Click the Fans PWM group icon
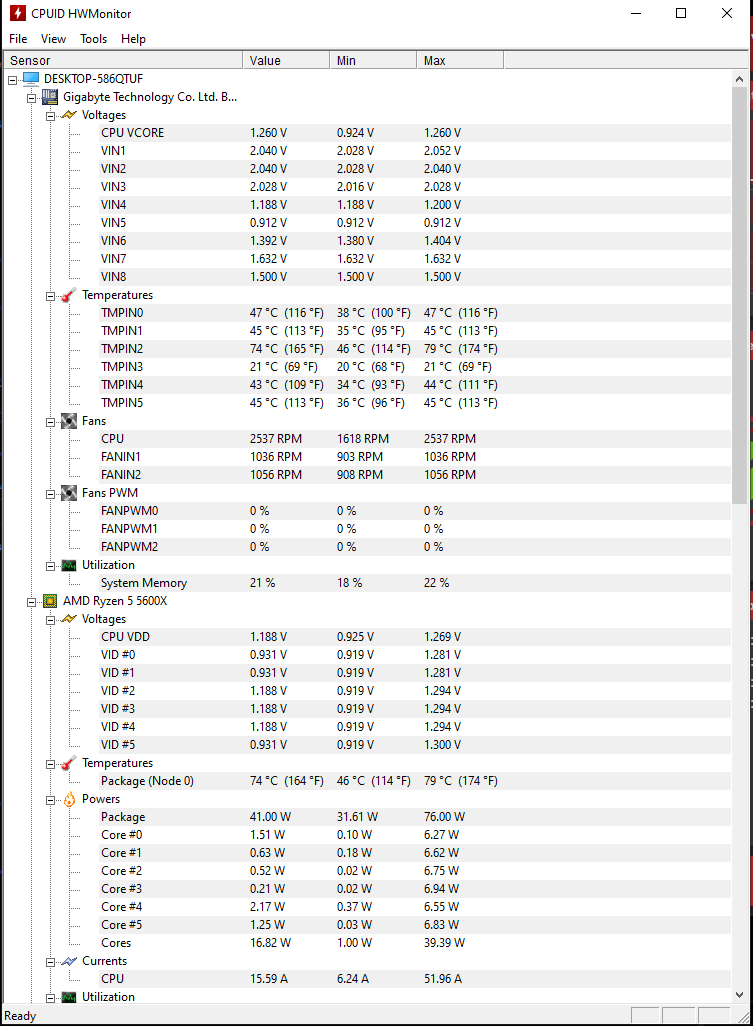The width and height of the screenshot is (753, 1026). (x=69, y=493)
